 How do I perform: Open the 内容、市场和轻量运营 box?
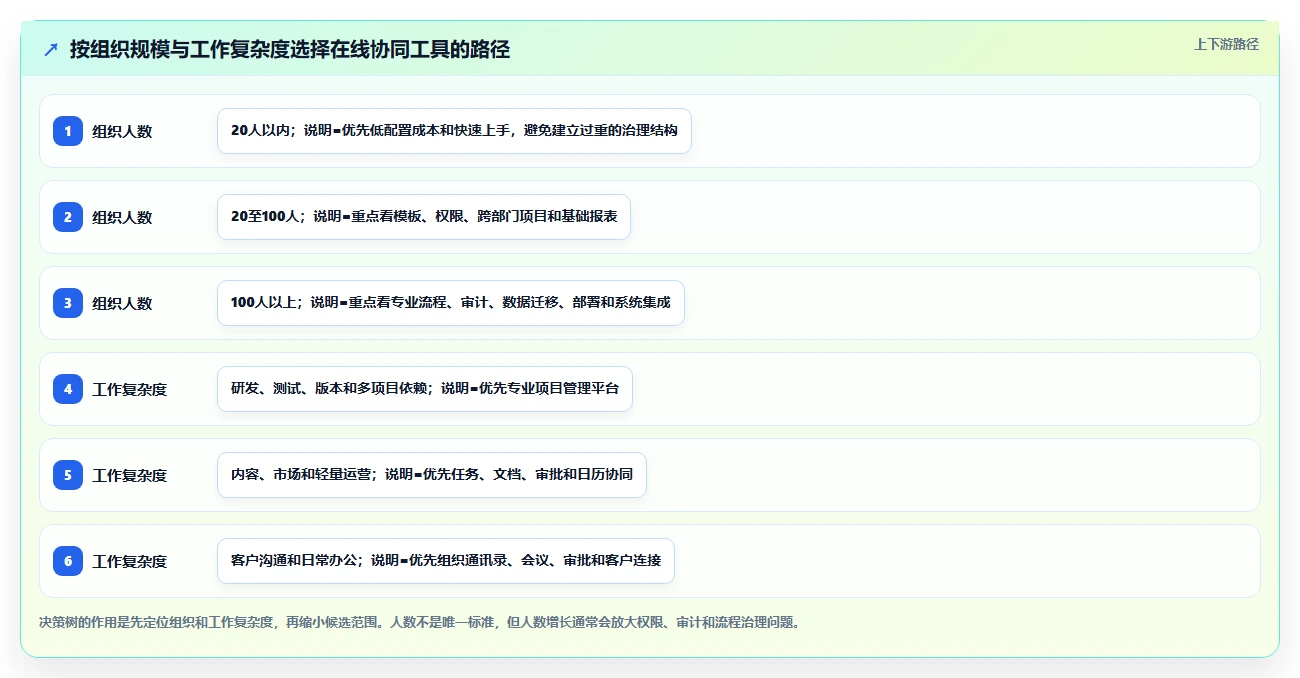point(432,475)
